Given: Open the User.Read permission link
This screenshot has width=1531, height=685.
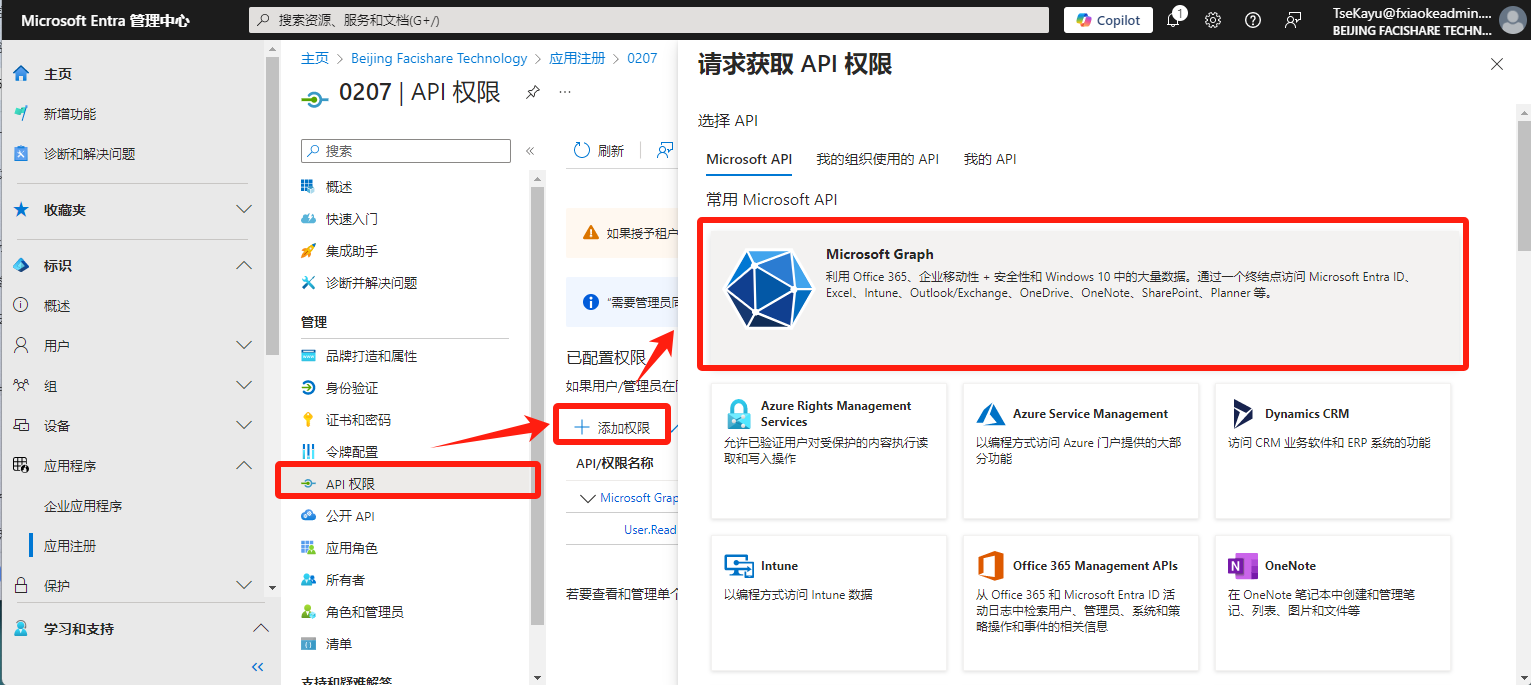Looking at the screenshot, I should point(650,530).
